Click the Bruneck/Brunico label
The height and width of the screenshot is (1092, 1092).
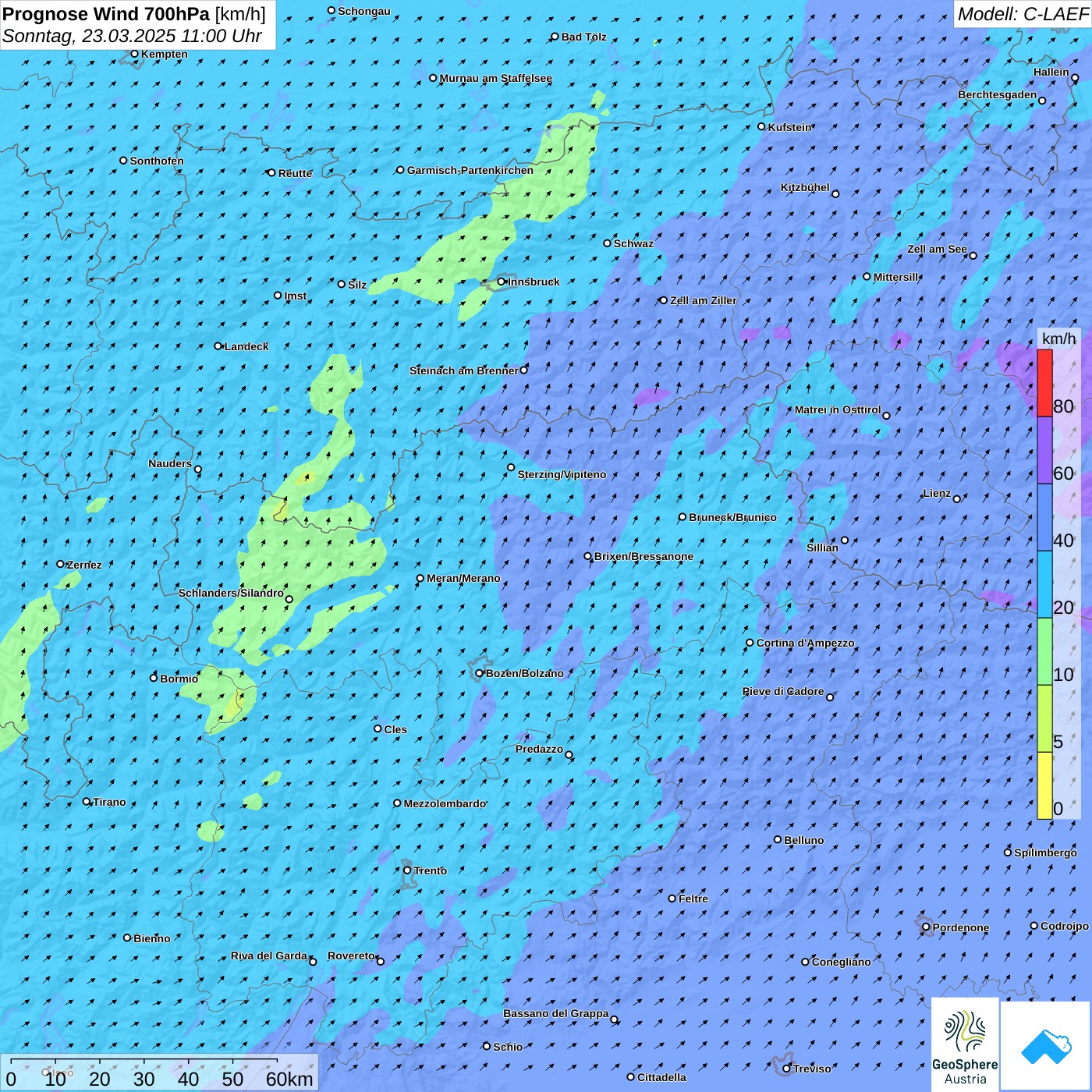[732, 517]
